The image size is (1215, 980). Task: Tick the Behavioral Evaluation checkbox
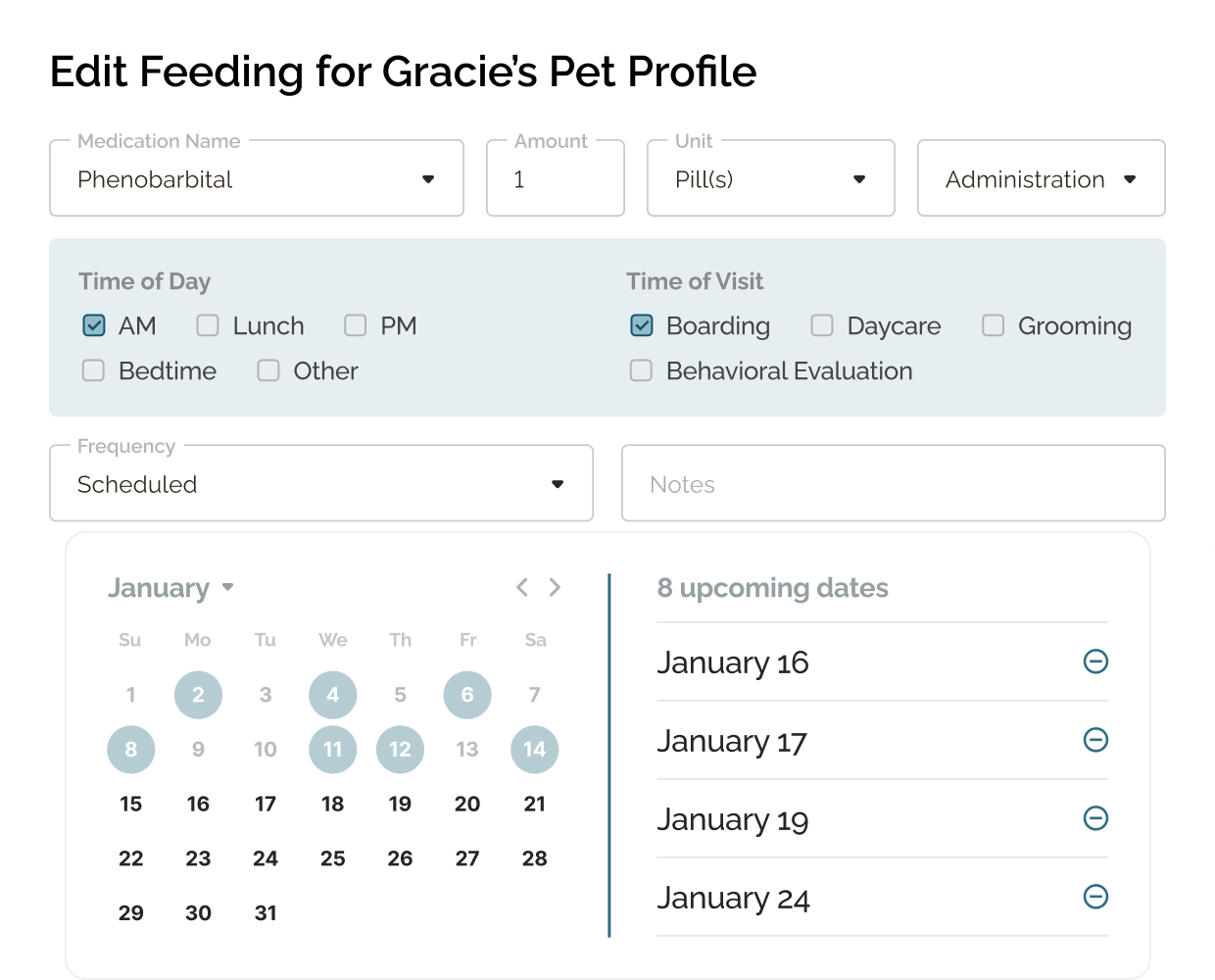click(x=641, y=370)
